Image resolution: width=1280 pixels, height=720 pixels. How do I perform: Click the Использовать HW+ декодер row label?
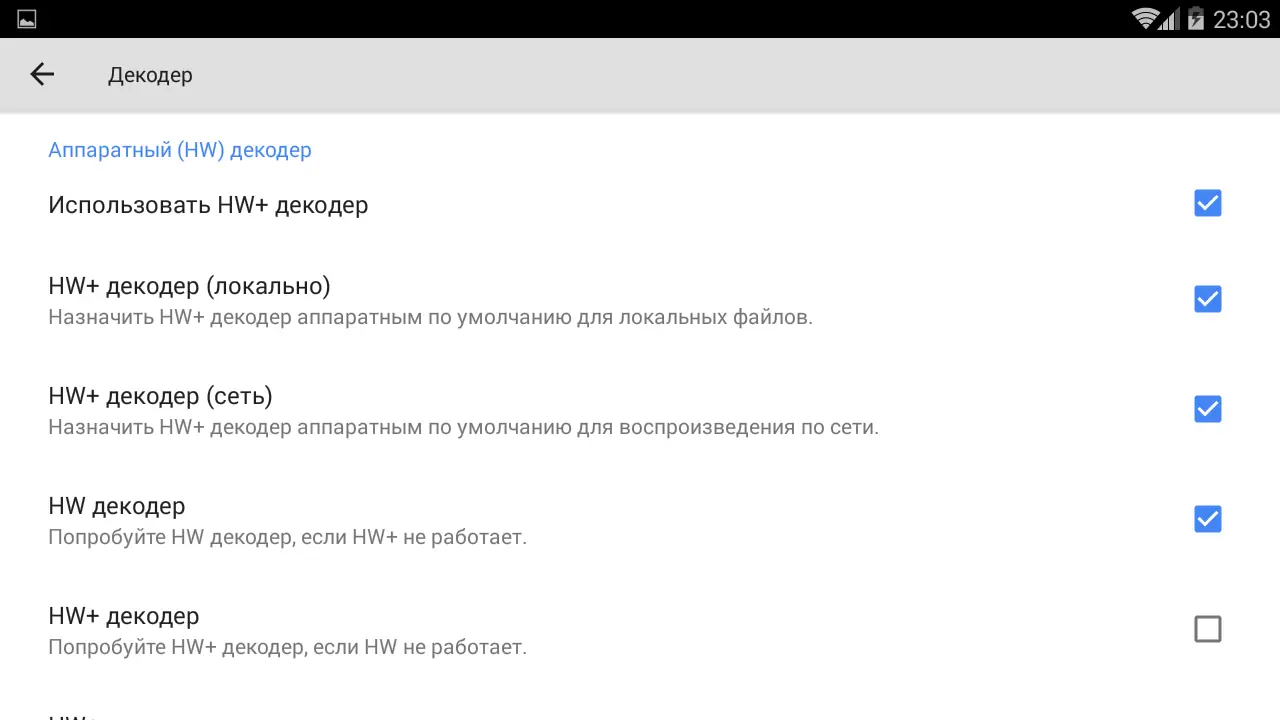pos(208,204)
